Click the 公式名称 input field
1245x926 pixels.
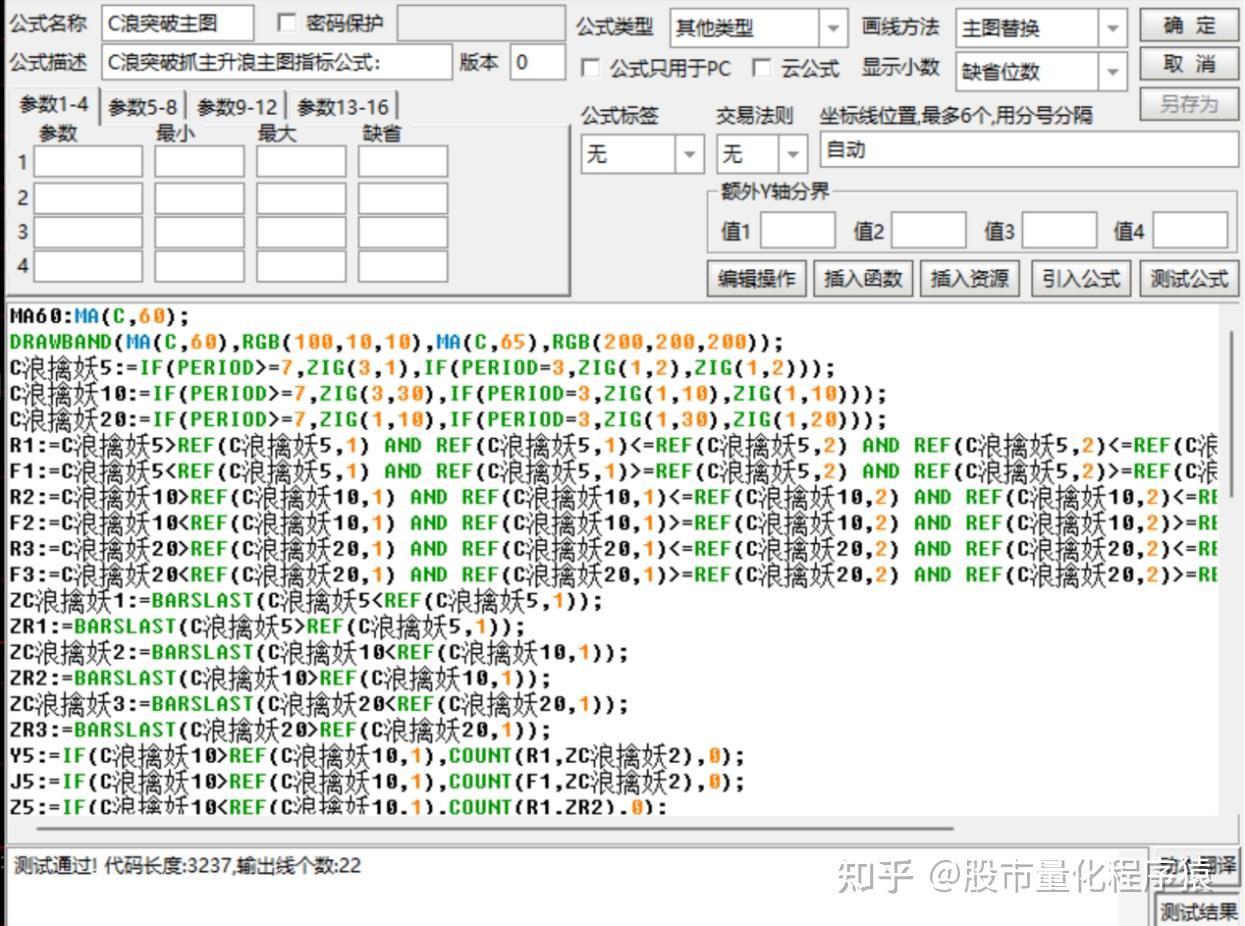point(177,23)
